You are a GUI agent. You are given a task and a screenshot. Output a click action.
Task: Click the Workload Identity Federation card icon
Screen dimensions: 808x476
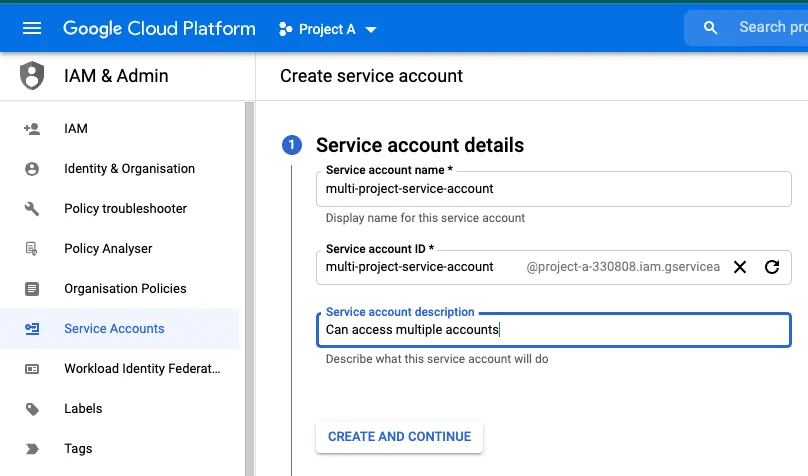[32, 369]
